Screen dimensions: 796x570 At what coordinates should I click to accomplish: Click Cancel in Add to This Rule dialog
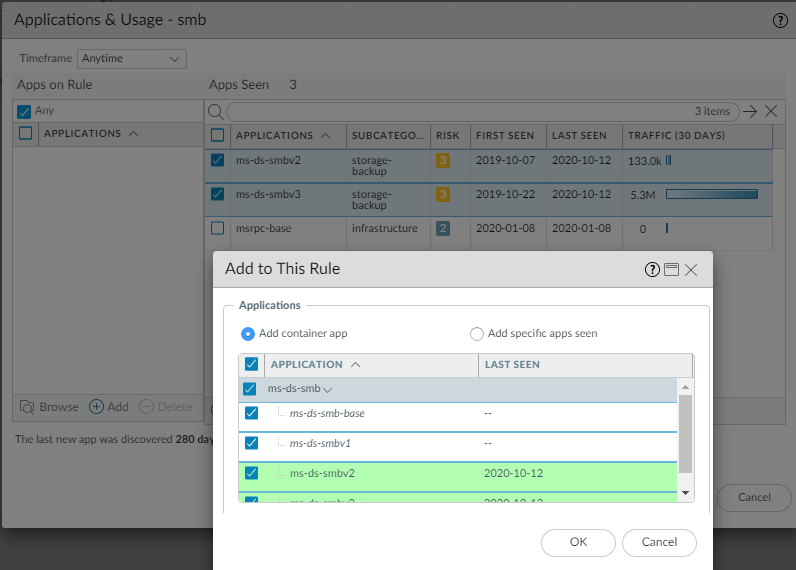[x=659, y=542]
